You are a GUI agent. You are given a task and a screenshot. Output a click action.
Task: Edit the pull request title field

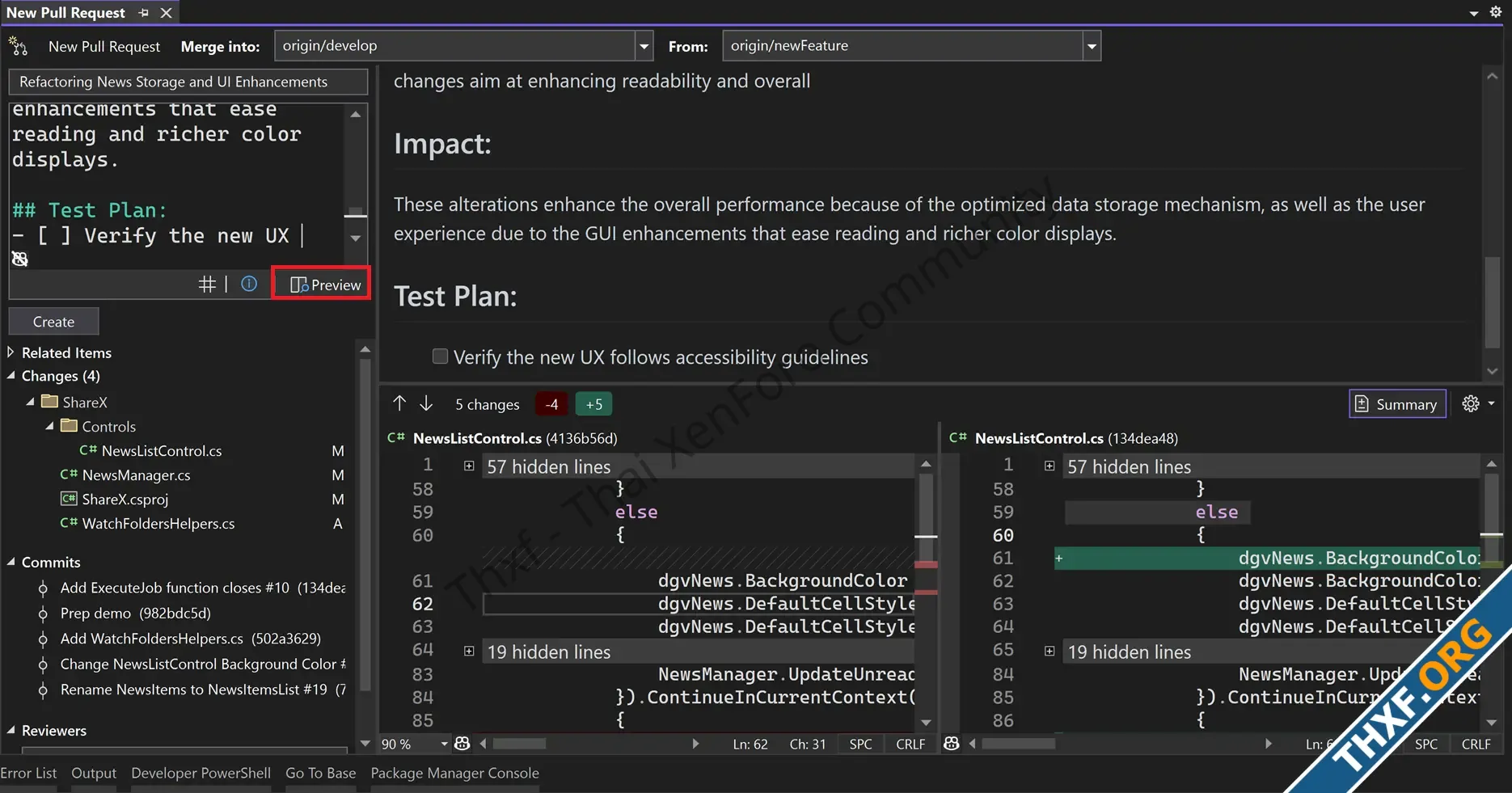[x=188, y=82]
